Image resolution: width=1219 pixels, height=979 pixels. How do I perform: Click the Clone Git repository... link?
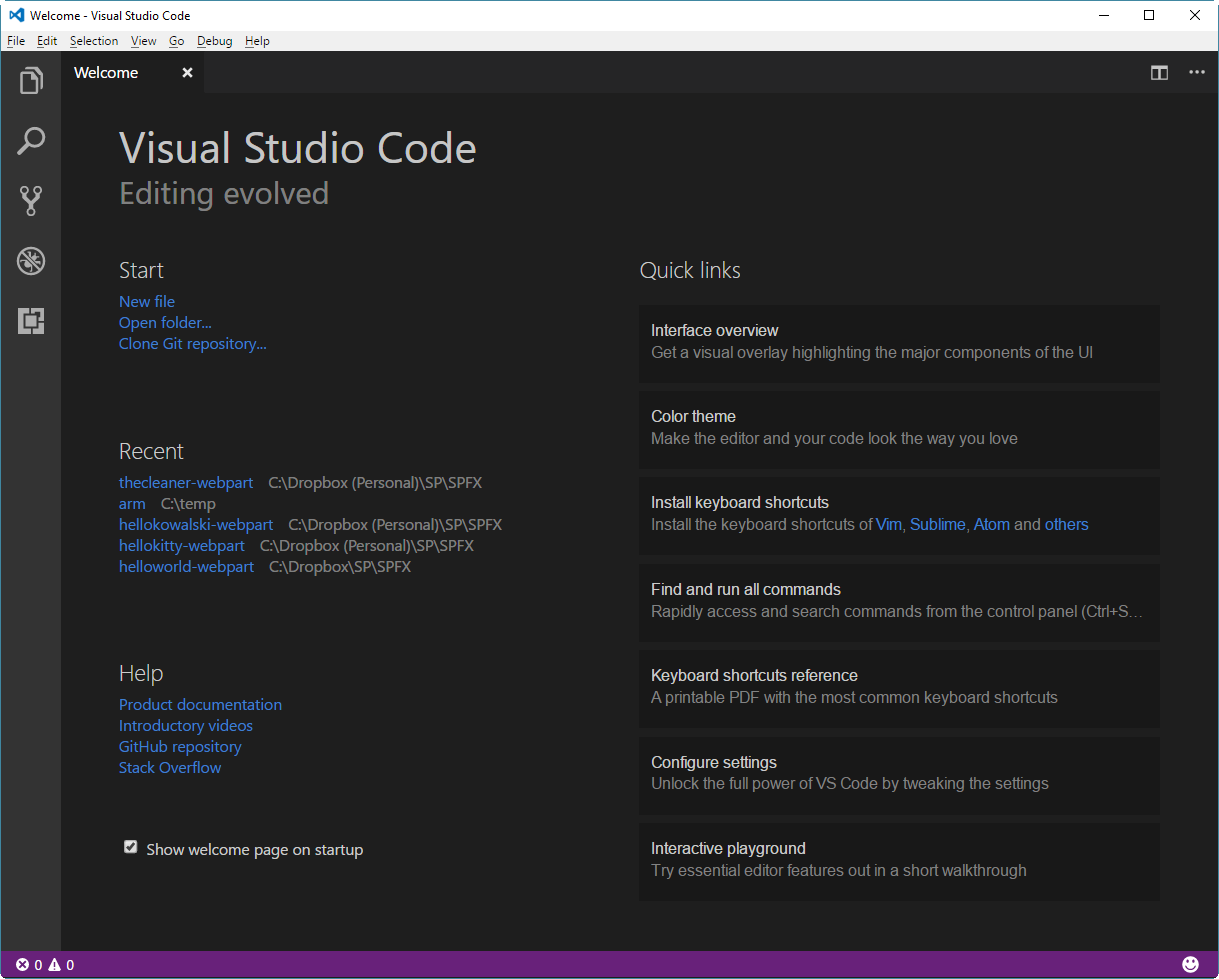coord(193,343)
